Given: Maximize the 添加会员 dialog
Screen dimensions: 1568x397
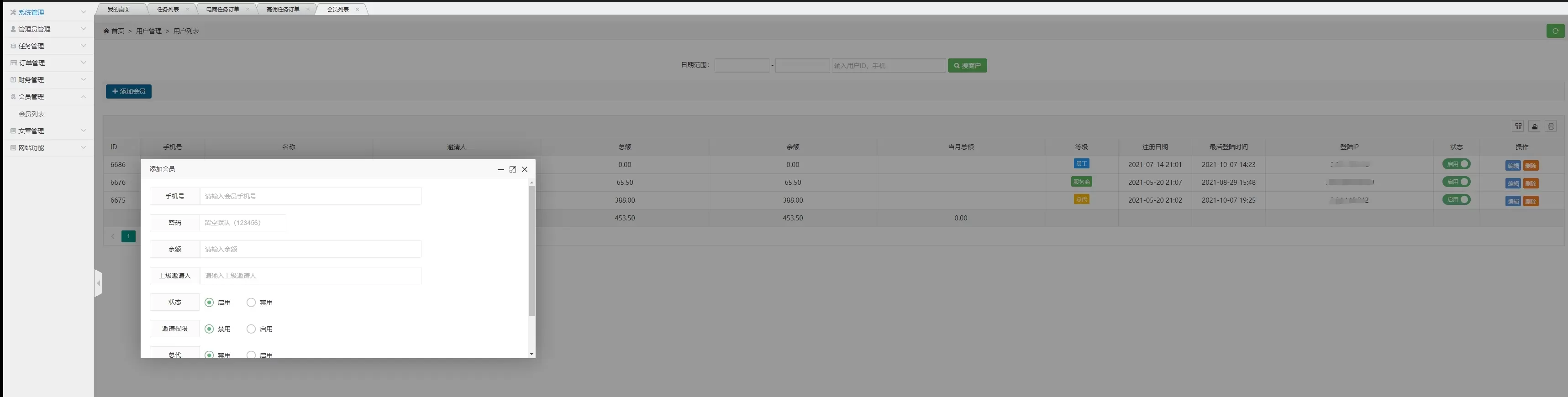Looking at the screenshot, I should tap(512, 170).
